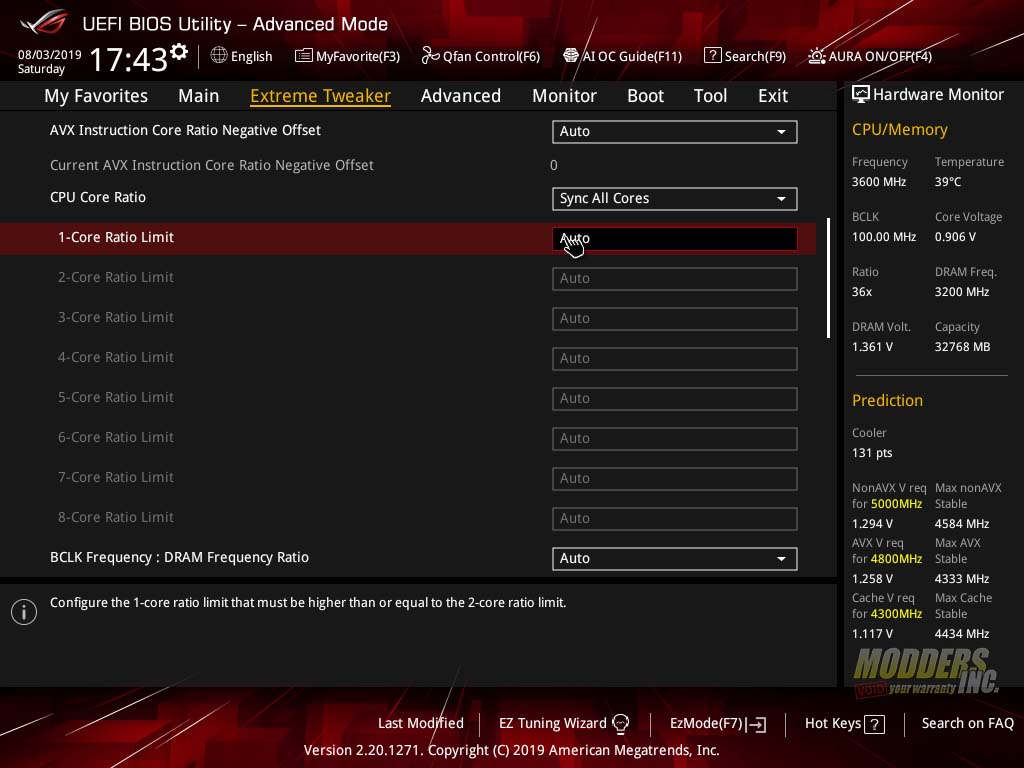Click the clock settings gear icon
This screenshot has height=768, width=1024.
pos(179,52)
